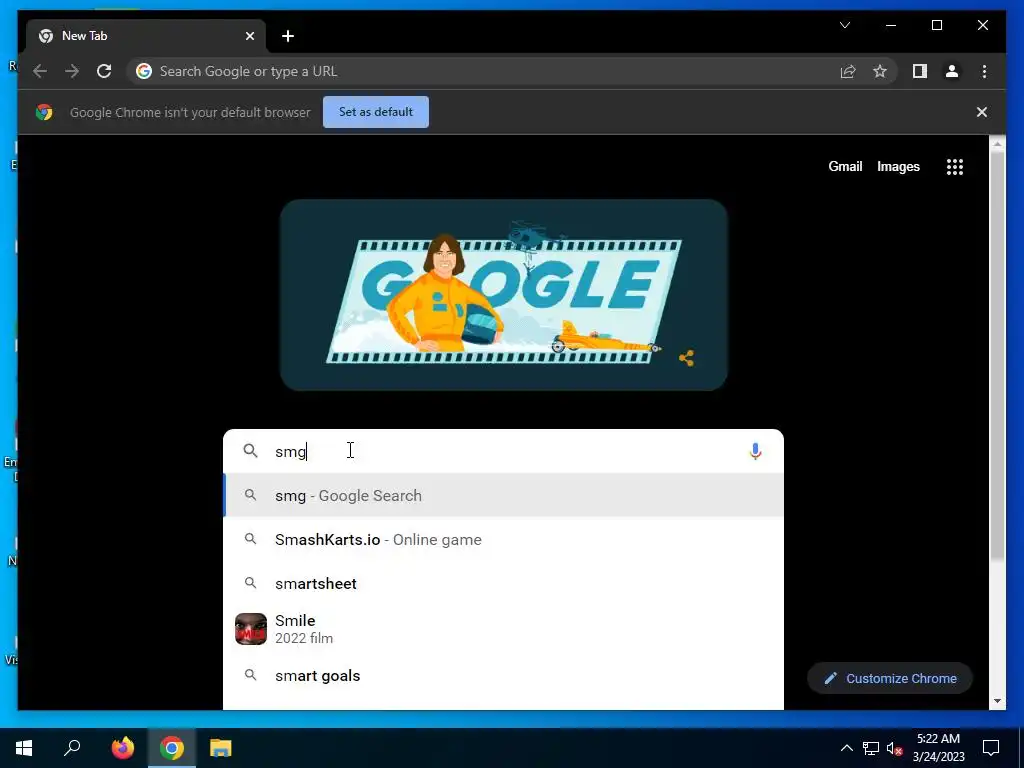Click the search box containing smg
The height and width of the screenshot is (768, 1024).
[x=503, y=451]
